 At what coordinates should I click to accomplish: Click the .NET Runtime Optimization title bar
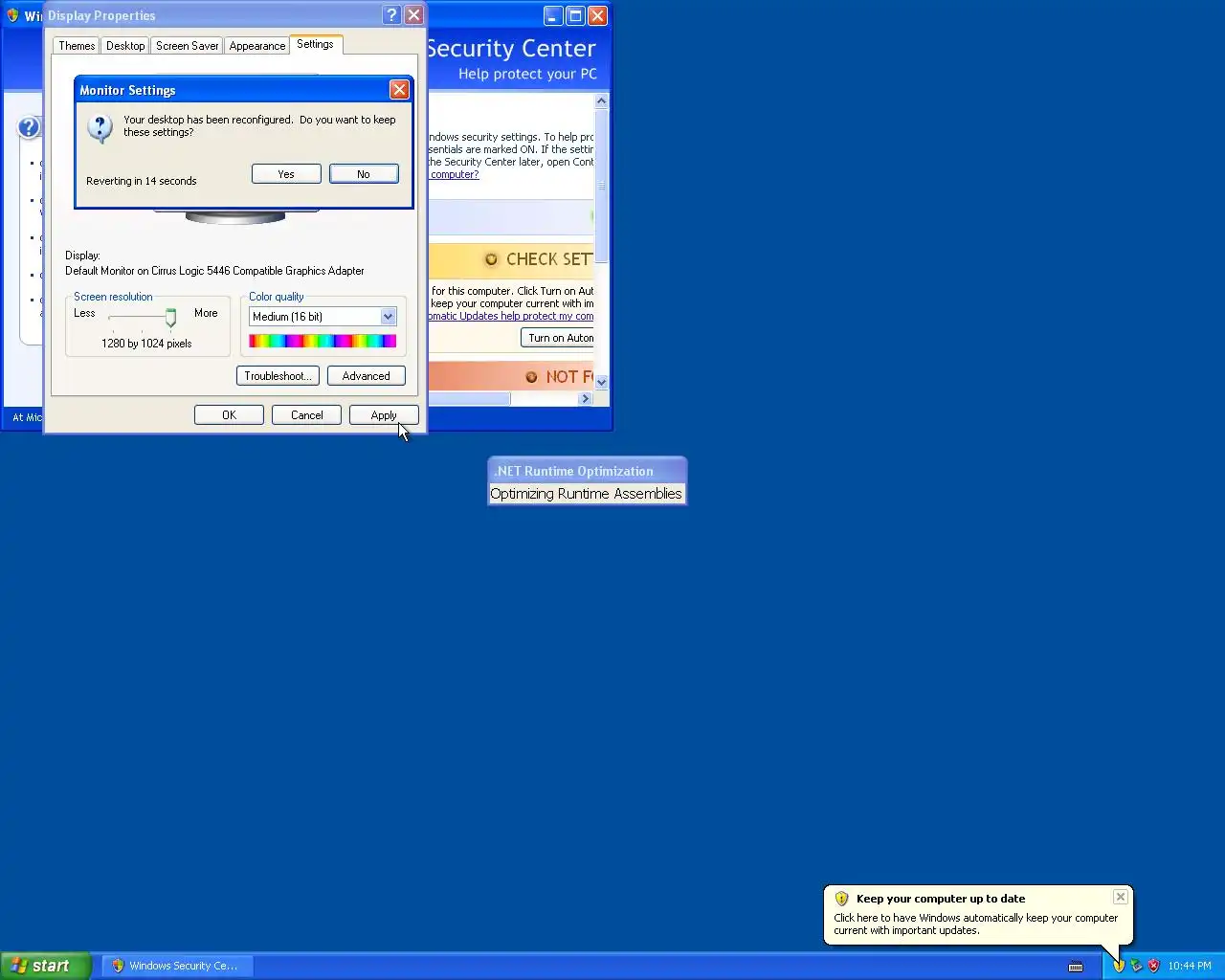(587, 471)
